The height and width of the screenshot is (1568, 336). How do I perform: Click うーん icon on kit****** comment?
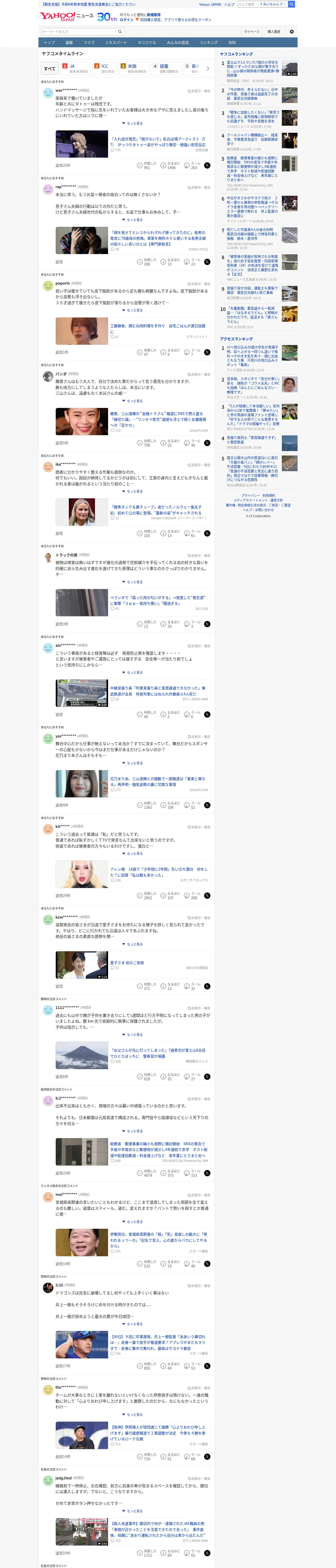click(x=187, y=896)
